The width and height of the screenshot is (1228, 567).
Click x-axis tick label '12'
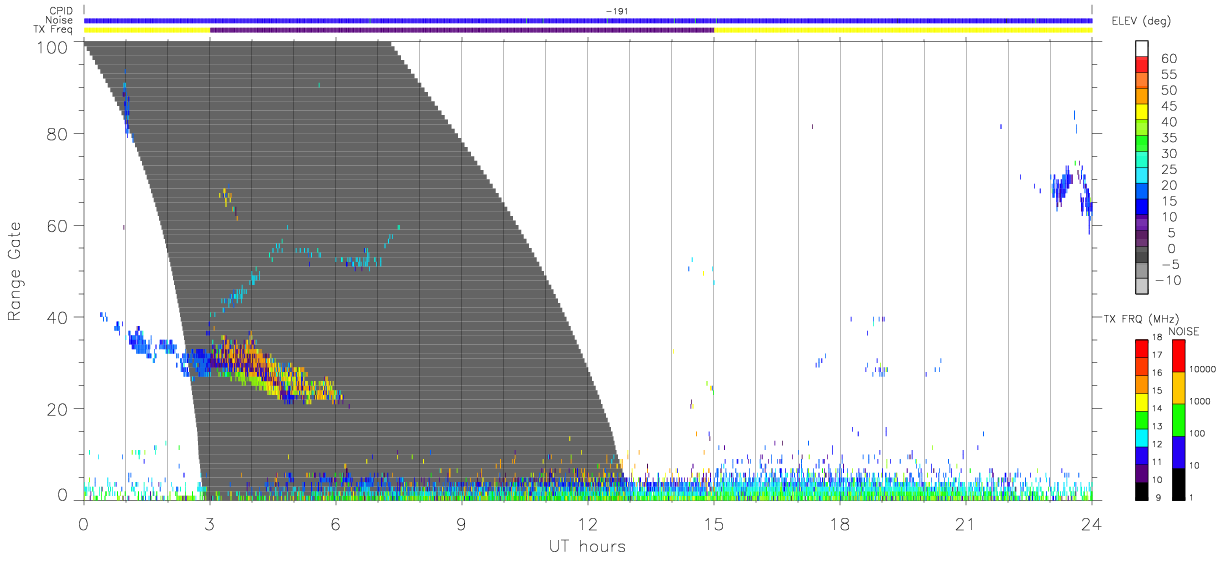point(588,524)
